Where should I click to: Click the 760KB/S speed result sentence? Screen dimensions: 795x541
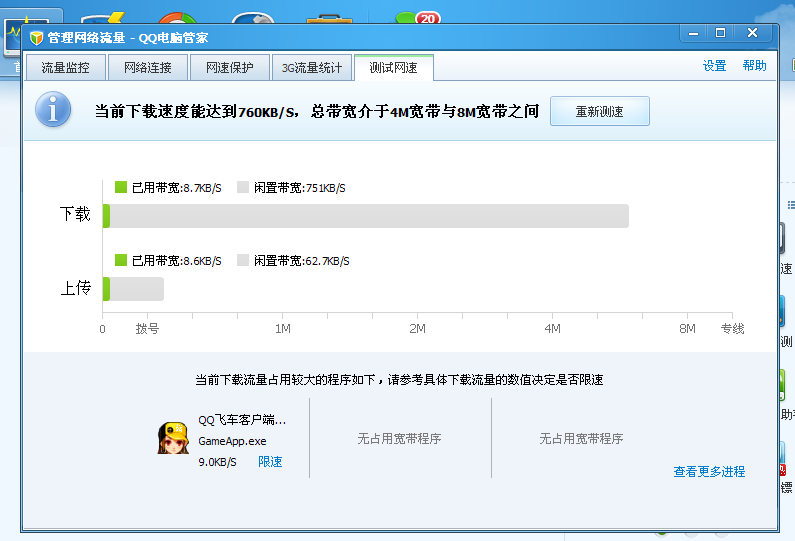point(317,111)
